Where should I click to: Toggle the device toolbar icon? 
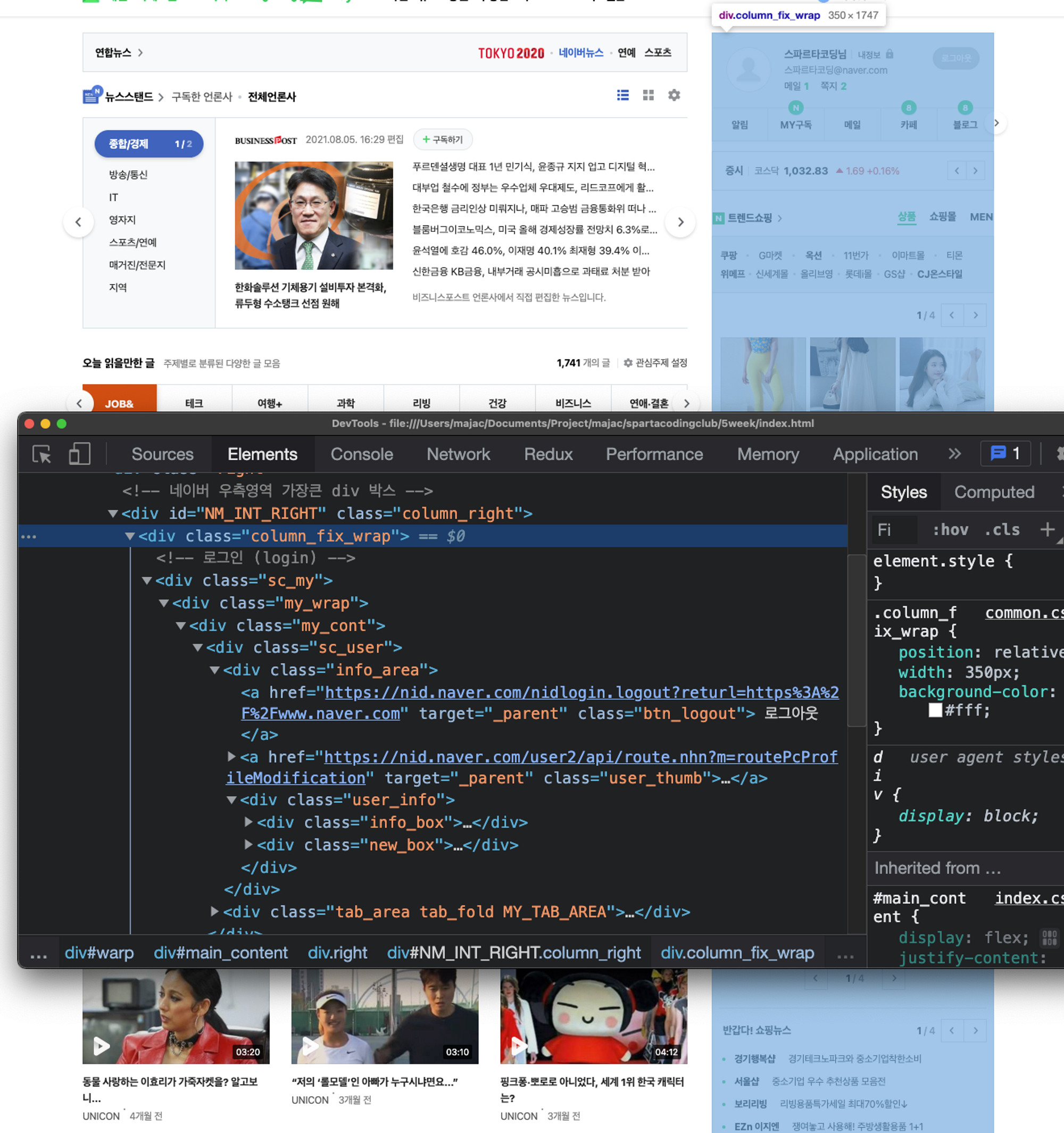79,454
